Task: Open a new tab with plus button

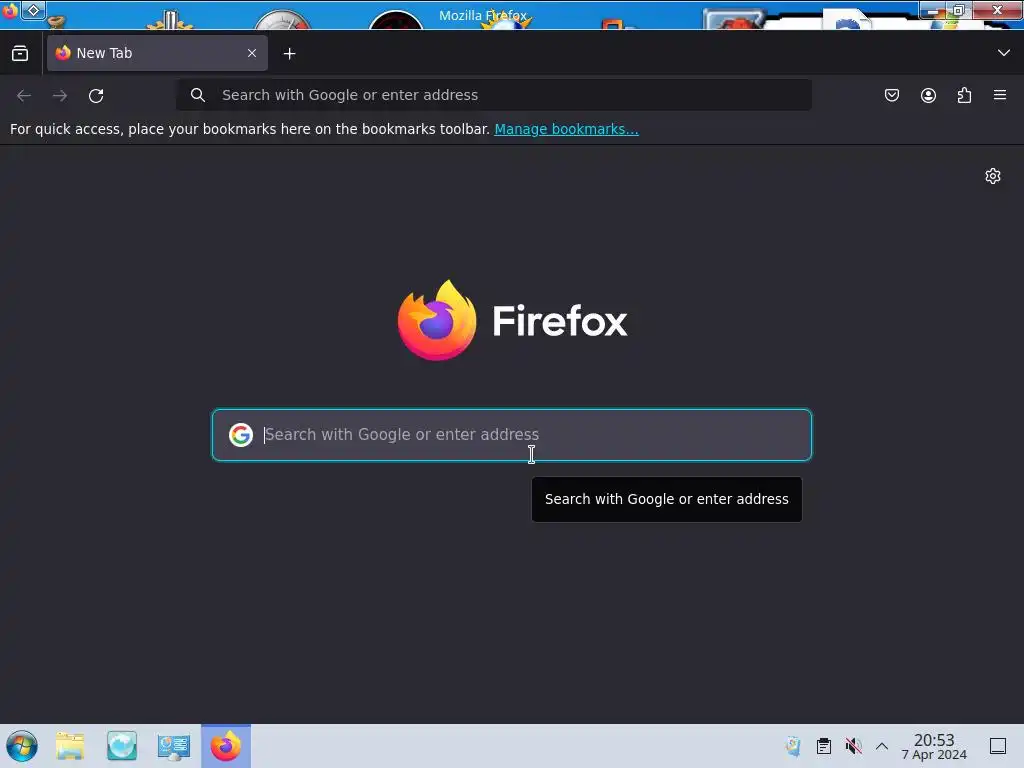Action: [289, 54]
